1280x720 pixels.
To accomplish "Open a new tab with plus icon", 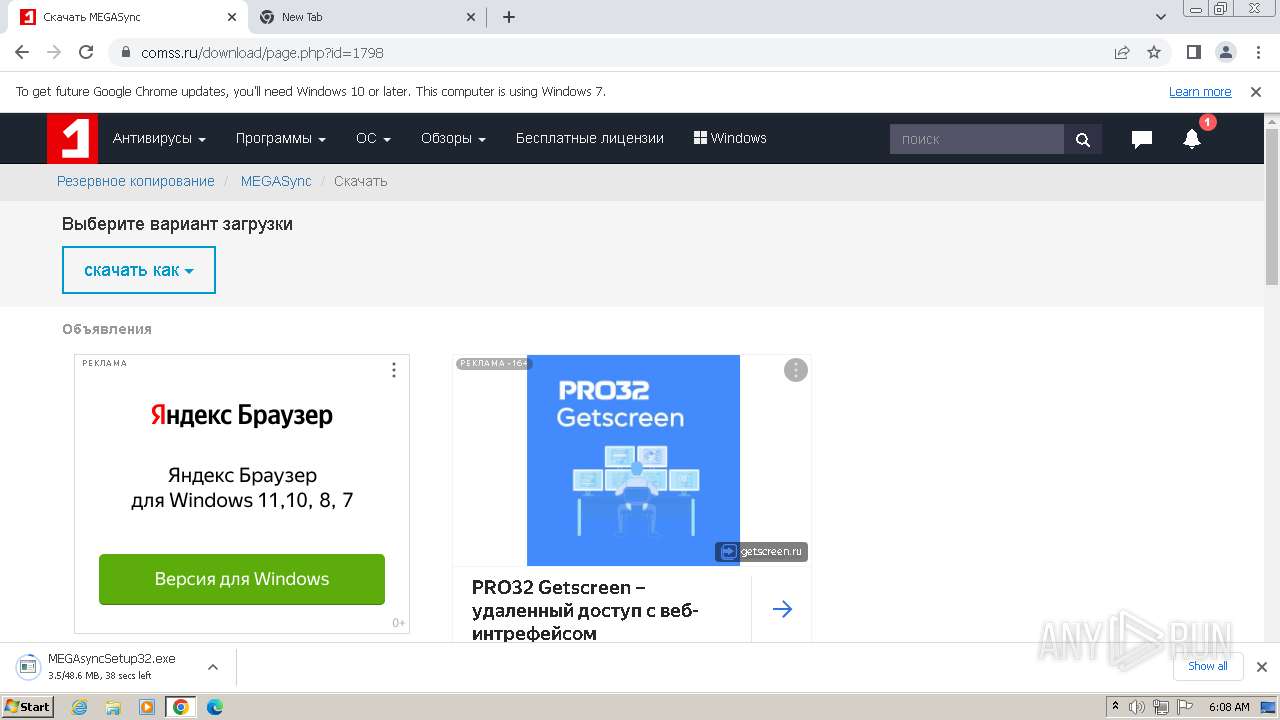I will 508,17.
